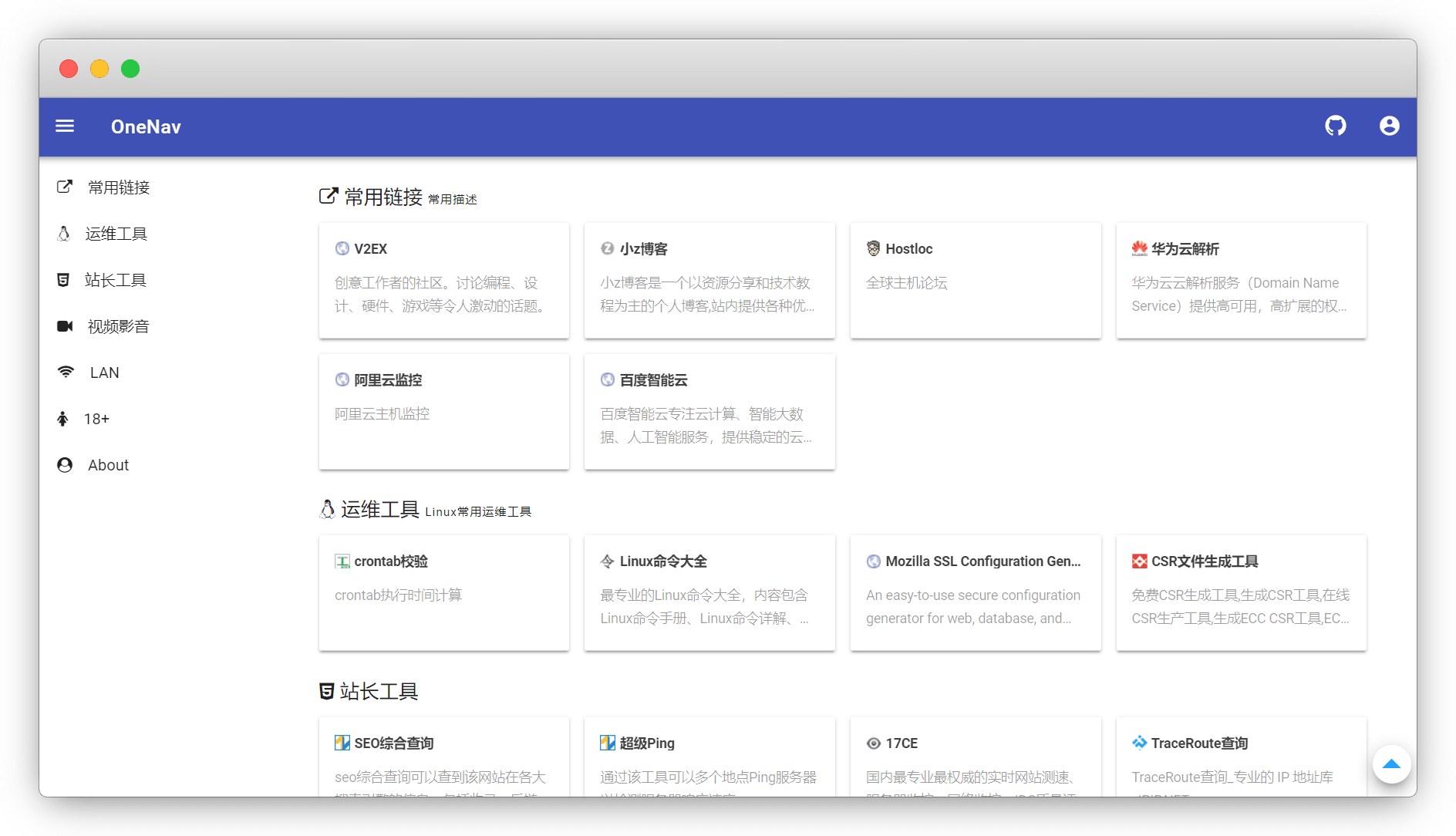Image resolution: width=1456 pixels, height=836 pixels.
Task: Open the 18+ sidebar category
Action: coord(96,419)
